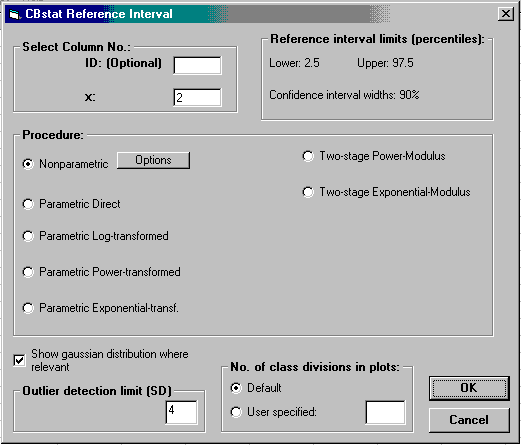
Task: Click the x column number field
Action: tap(197, 97)
